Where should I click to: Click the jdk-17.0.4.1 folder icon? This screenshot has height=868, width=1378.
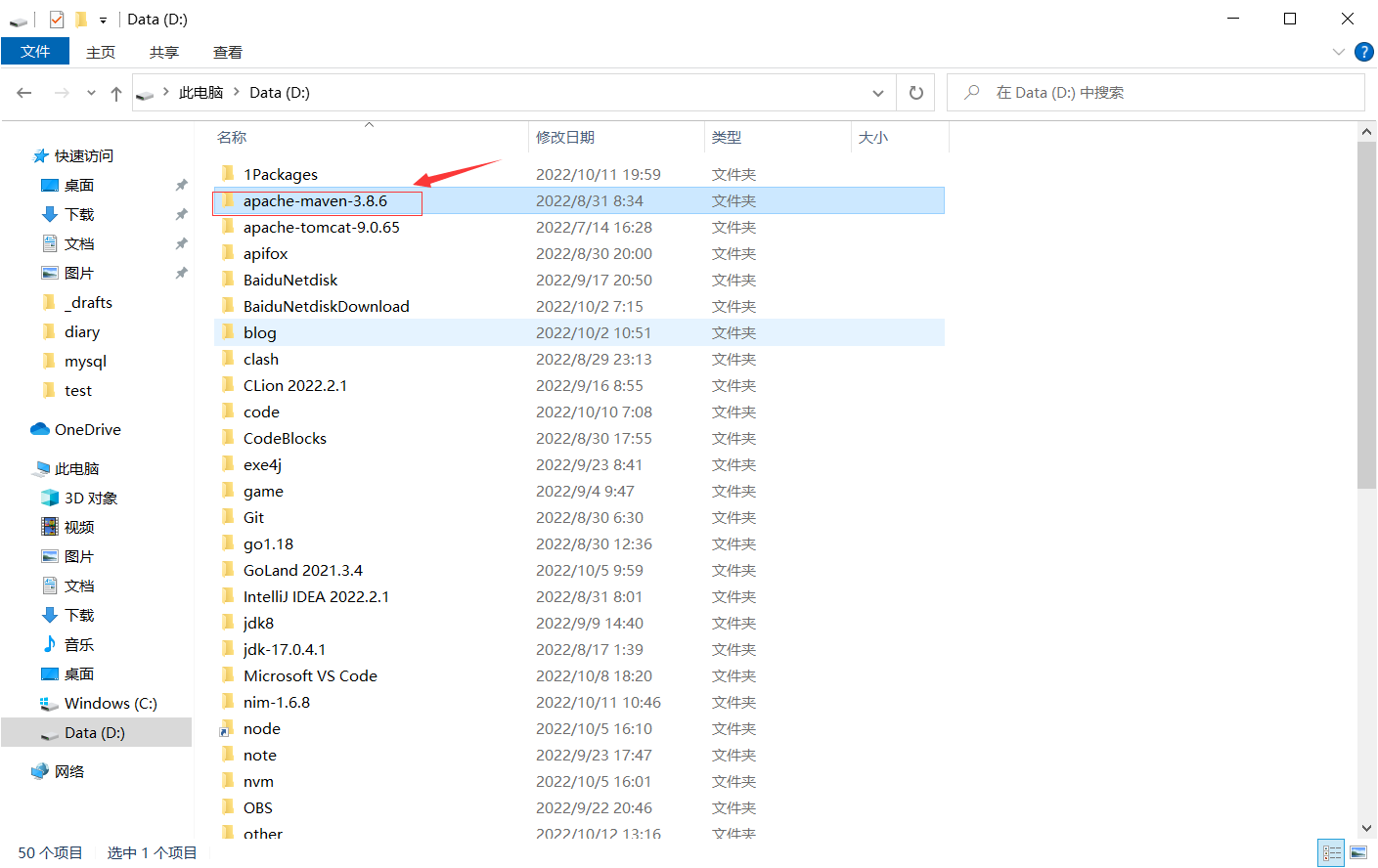pyautogui.click(x=228, y=649)
